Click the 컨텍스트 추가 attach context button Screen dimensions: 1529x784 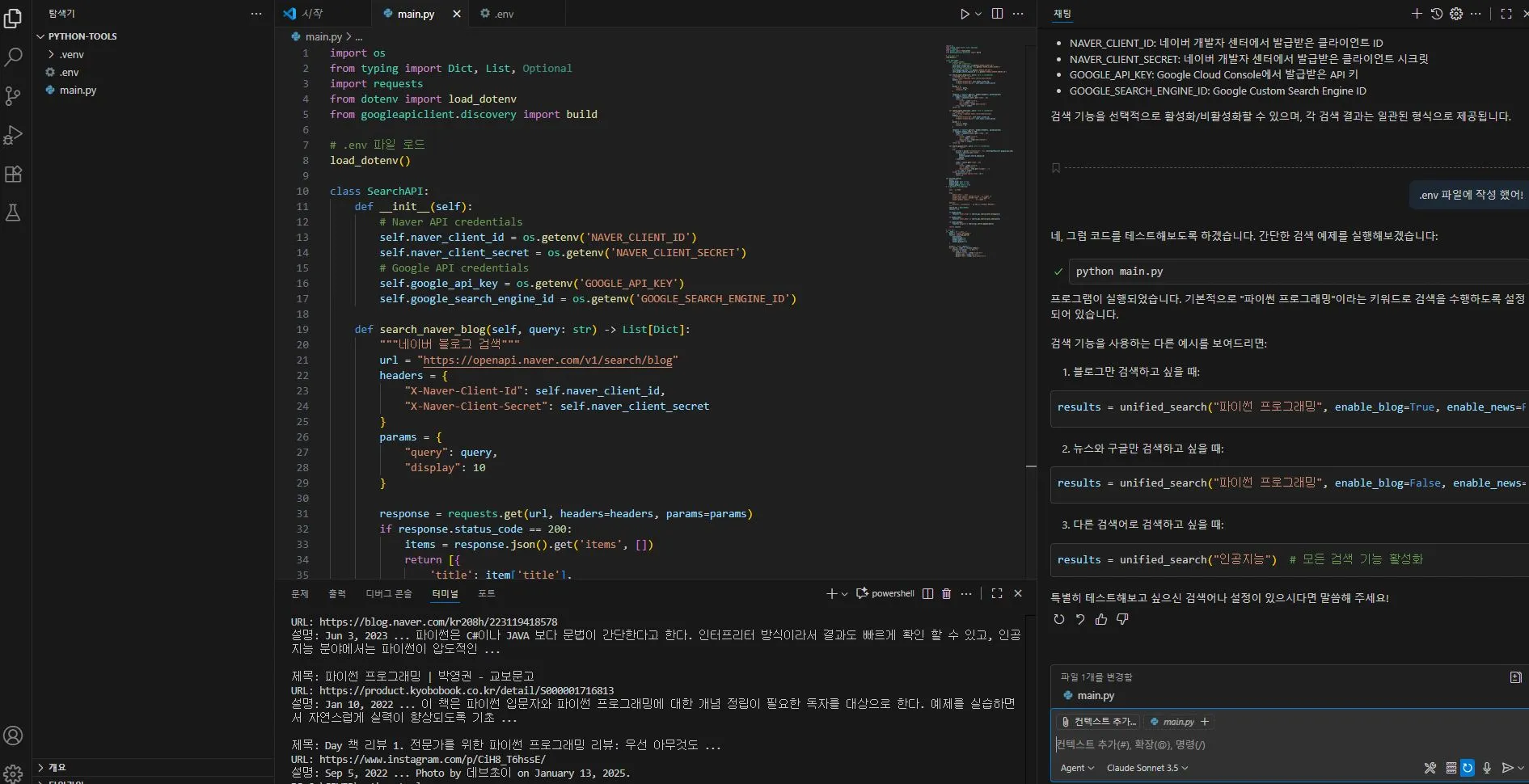click(x=1099, y=722)
